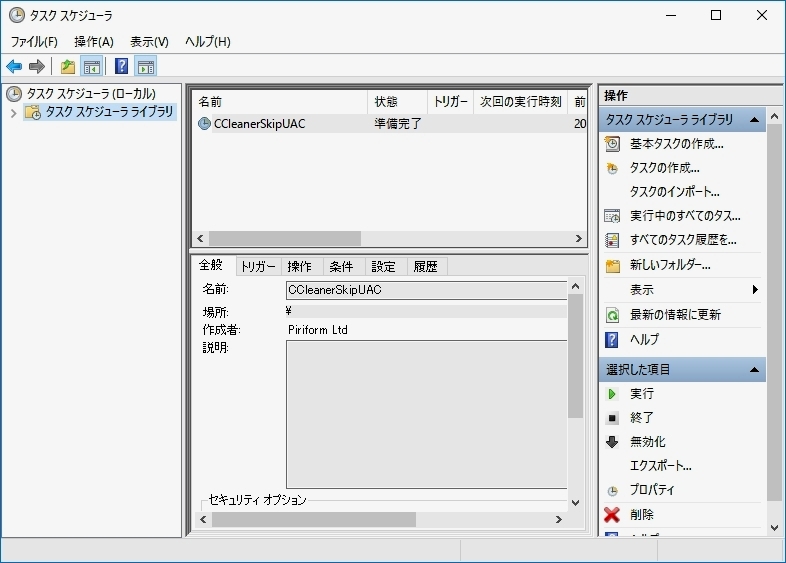Click the blue help toolbar icon
Image resolution: width=786 pixels, height=563 pixels.
click(x=121, y=67)
